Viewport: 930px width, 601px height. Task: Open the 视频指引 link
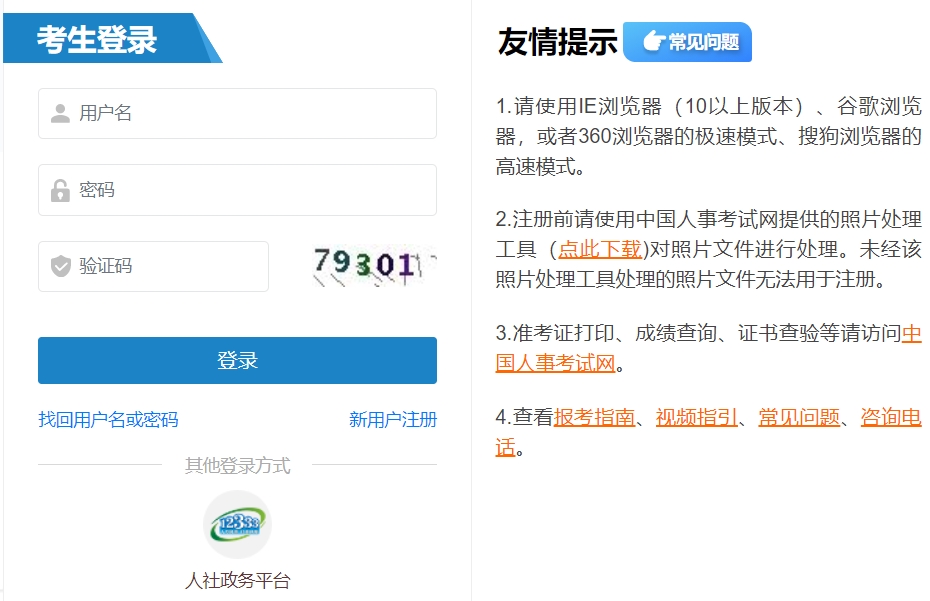(x=696, y=417)
